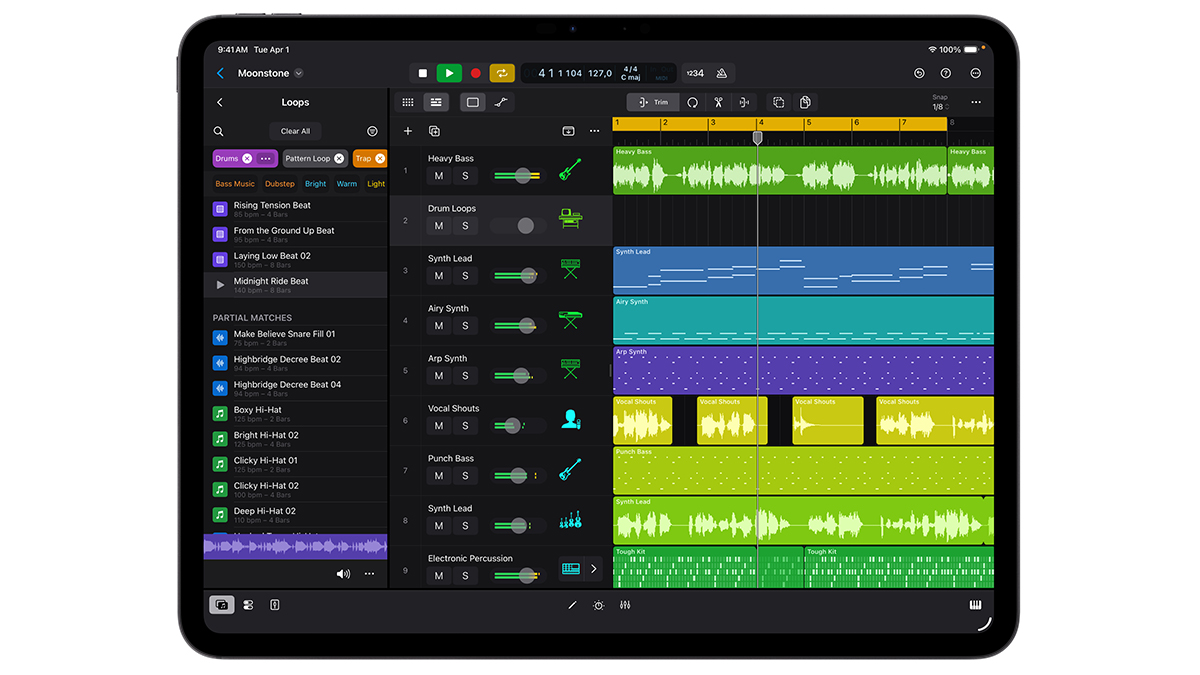
Task: Solo the Vocal Shouts track
Action: (464, 425)
